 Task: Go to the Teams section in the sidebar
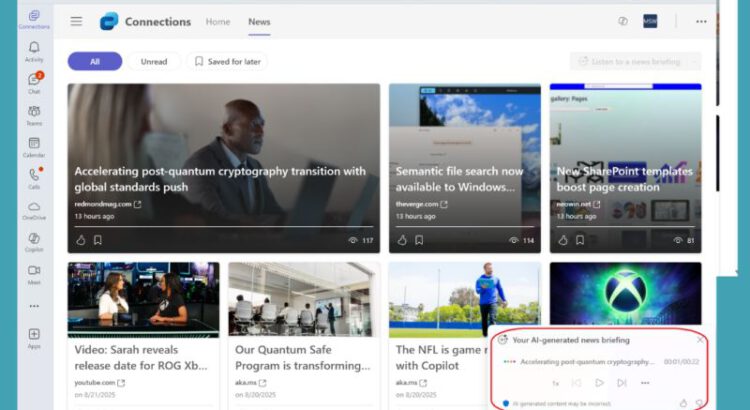34,115
